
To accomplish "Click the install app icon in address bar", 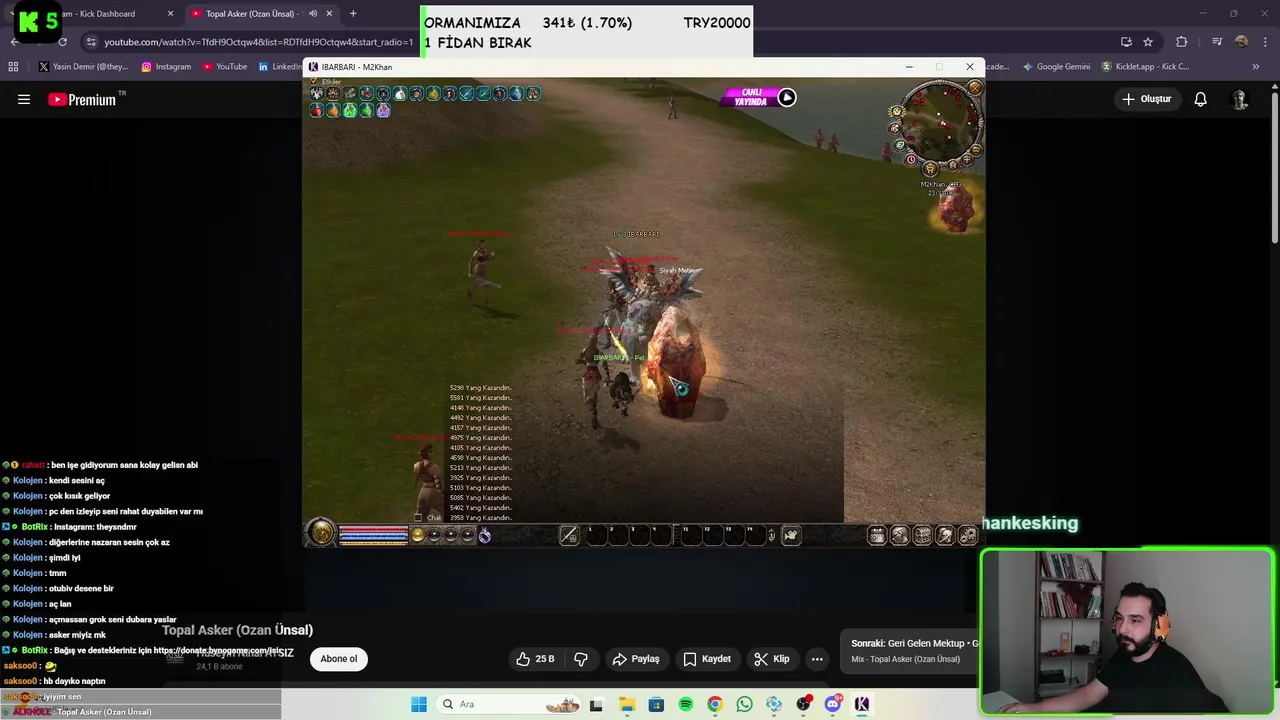I will 1126,42.
